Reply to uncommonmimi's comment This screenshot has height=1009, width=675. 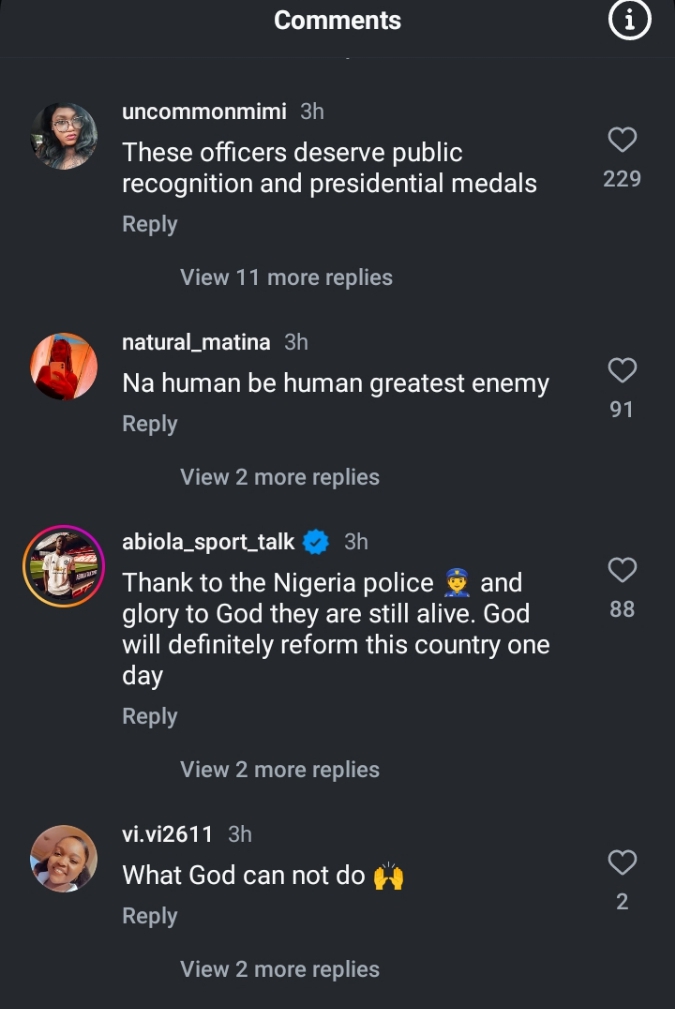(x=150, y=224)
